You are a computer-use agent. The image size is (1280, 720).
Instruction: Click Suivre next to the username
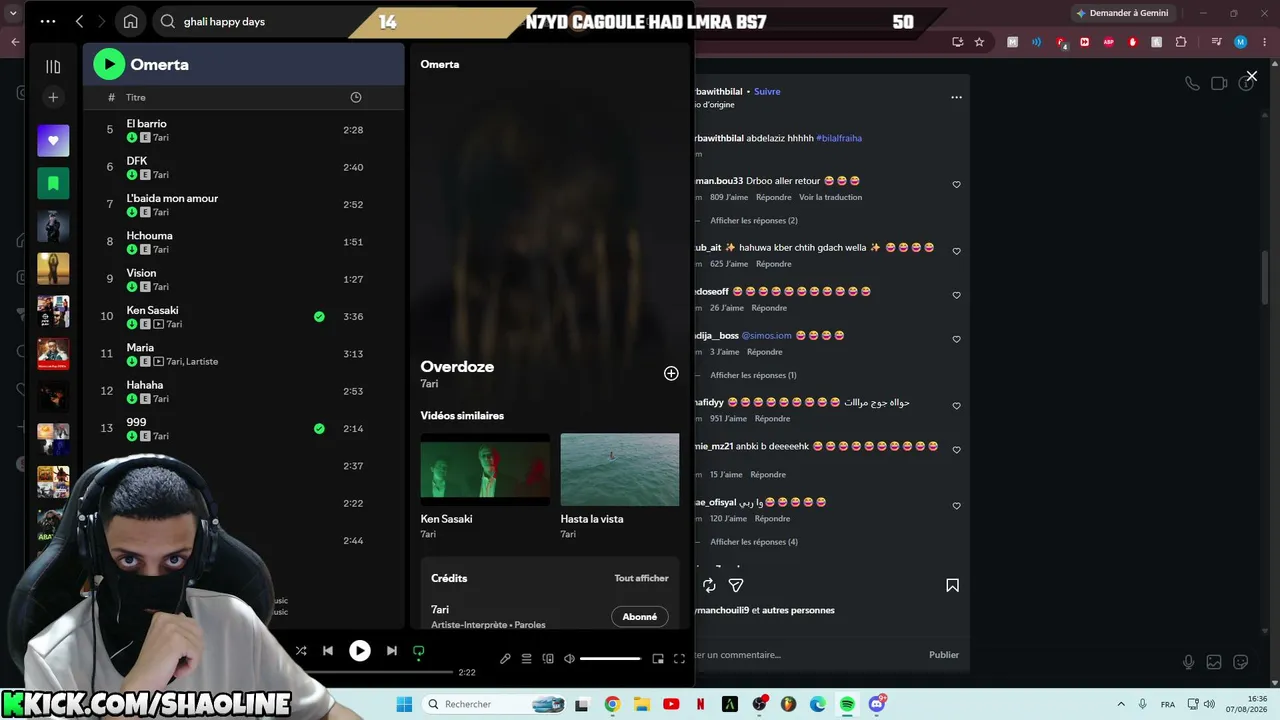(767, 91)
